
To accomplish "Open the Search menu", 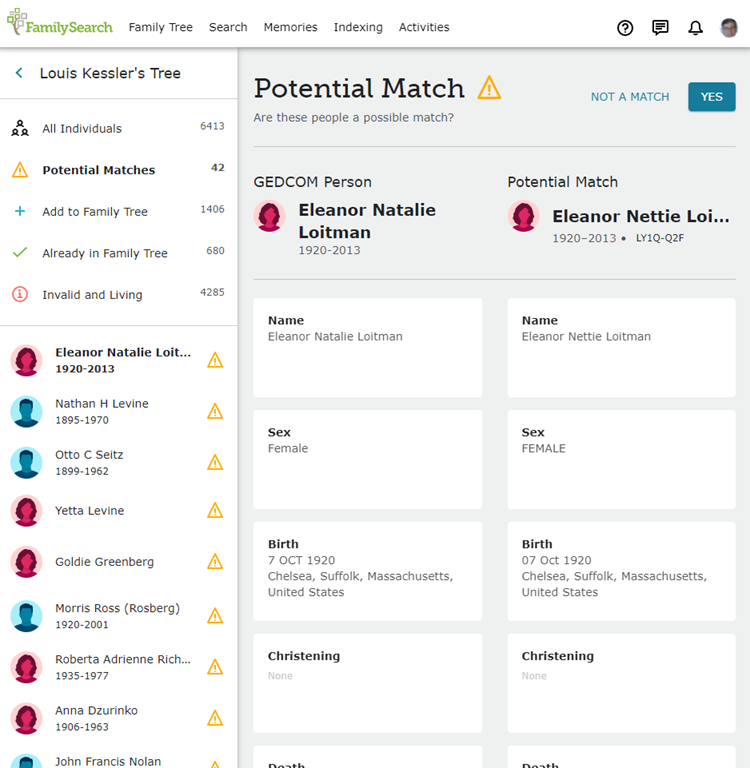I will 228,27.
